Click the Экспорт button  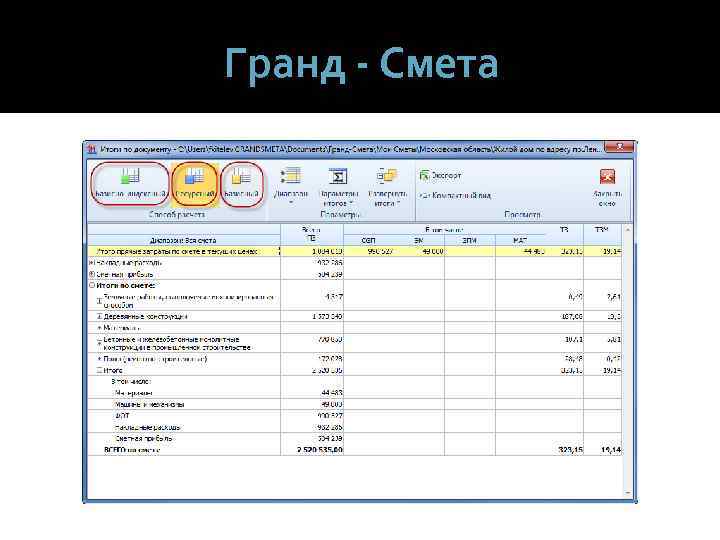pos(441,175)
